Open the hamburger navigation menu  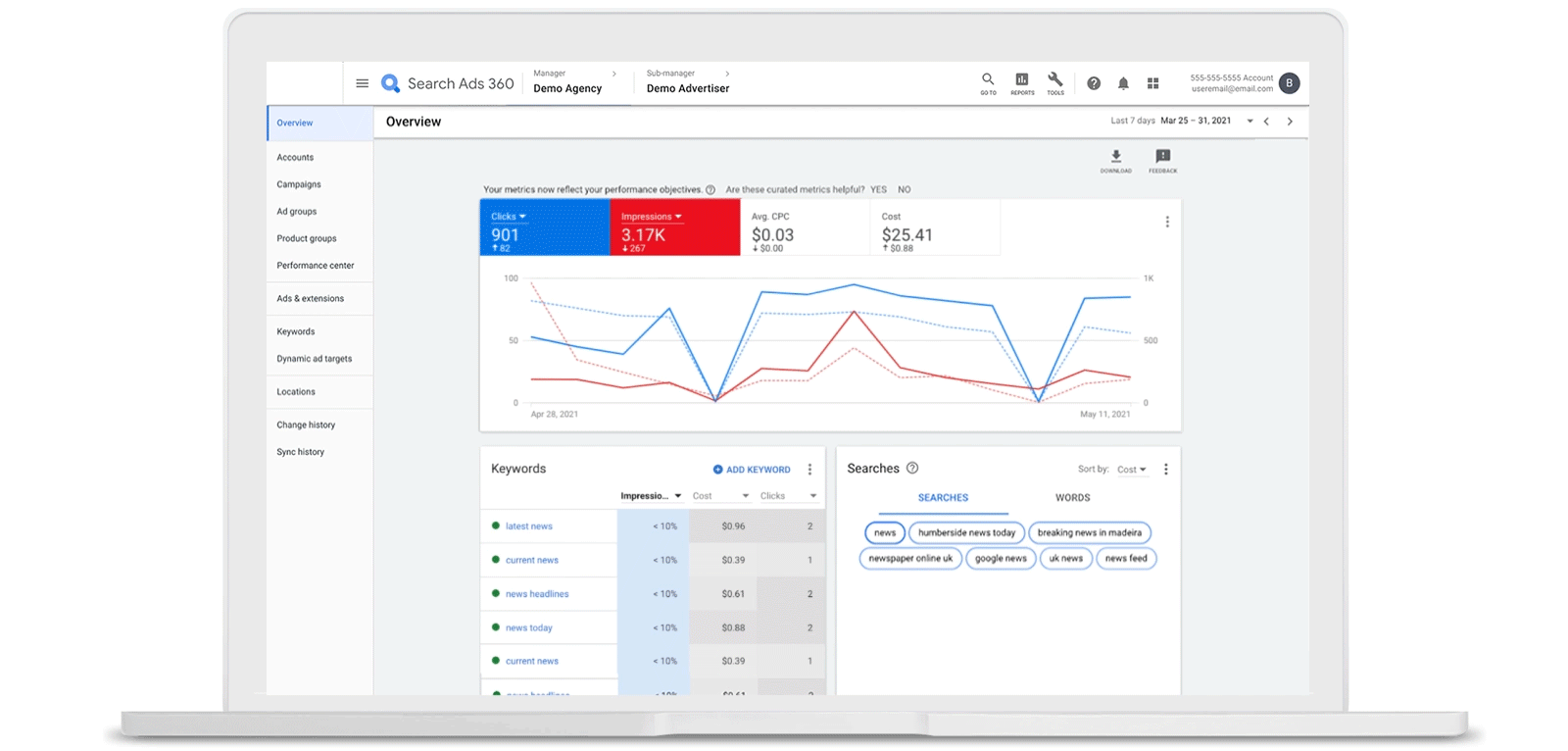pyautogui.click(x=362, y=83)
